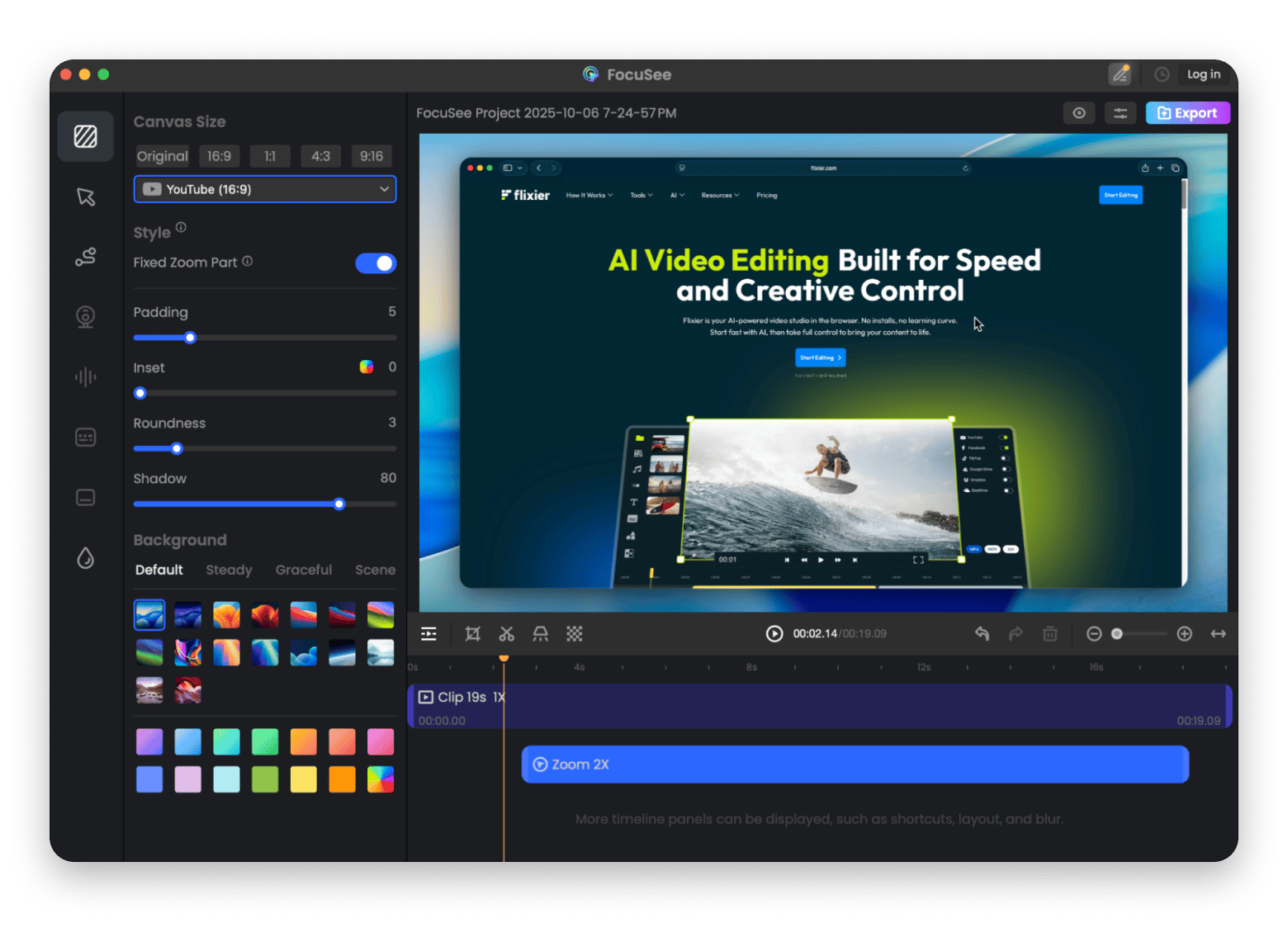Select the Zoom 2X timeline segment
The height and width of the screenshot is (928, 1288).
(855, 765)
